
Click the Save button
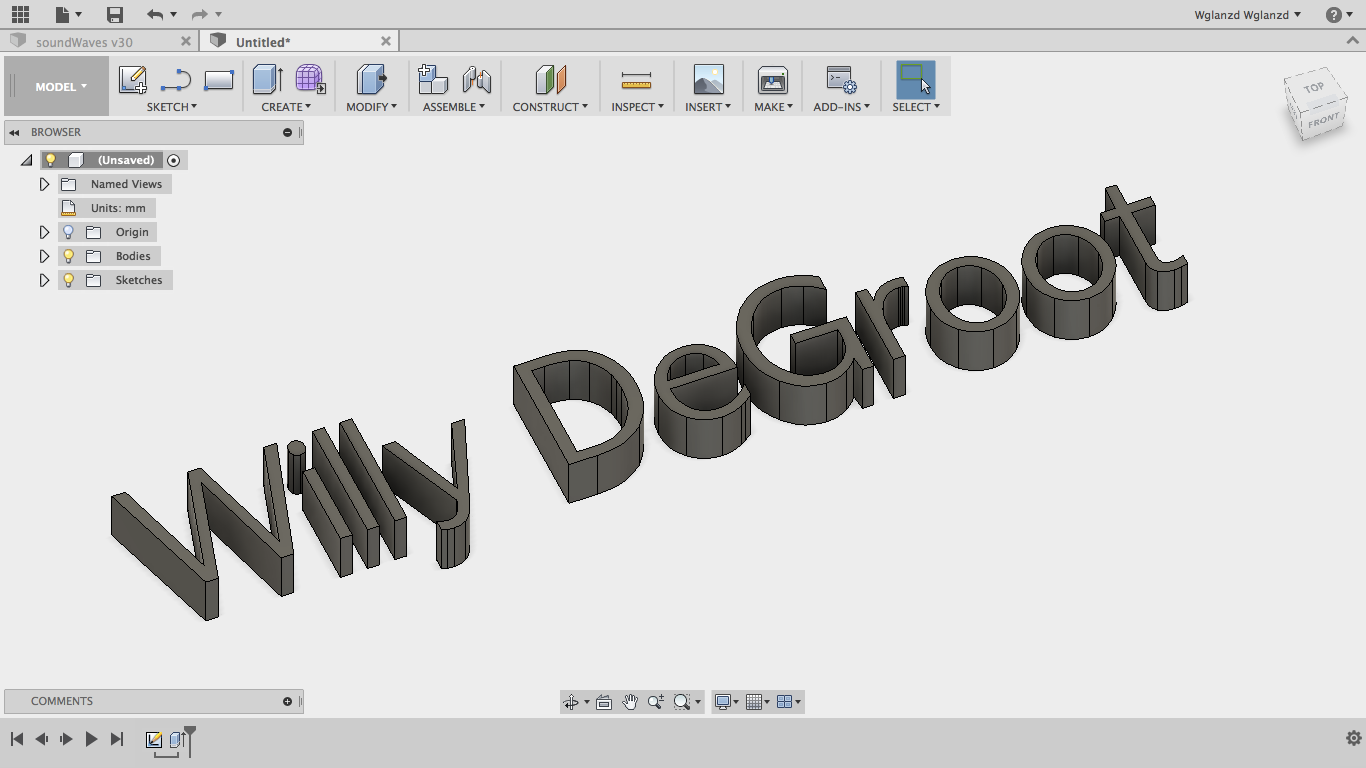coord(115,15)
